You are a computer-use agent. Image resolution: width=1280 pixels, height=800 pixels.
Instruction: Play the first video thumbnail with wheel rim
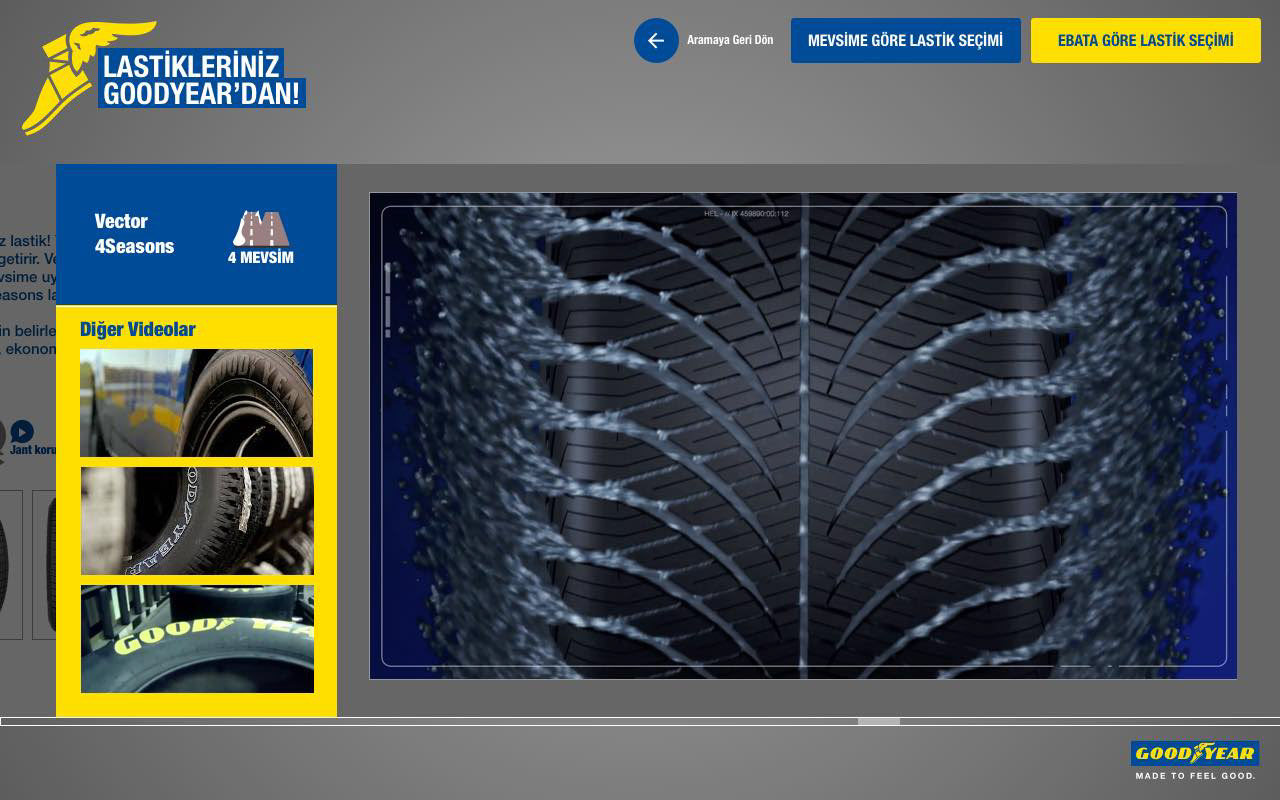196,403
